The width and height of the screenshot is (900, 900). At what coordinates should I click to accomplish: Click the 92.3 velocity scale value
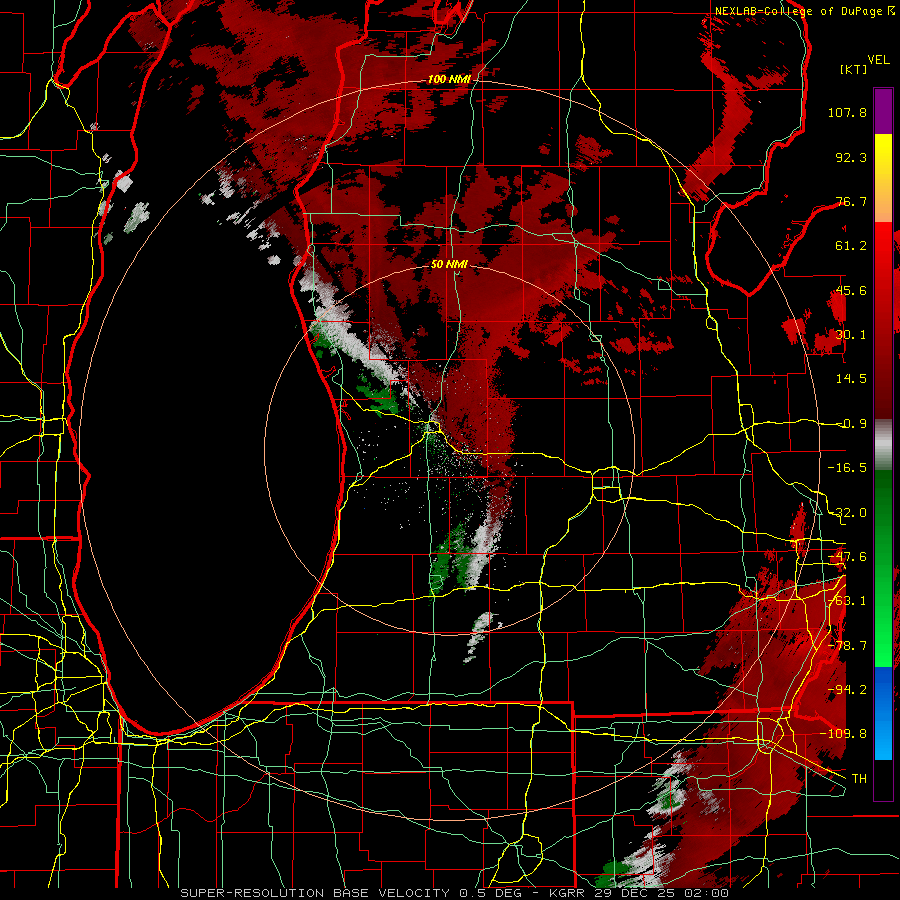[x=851, y=157]
